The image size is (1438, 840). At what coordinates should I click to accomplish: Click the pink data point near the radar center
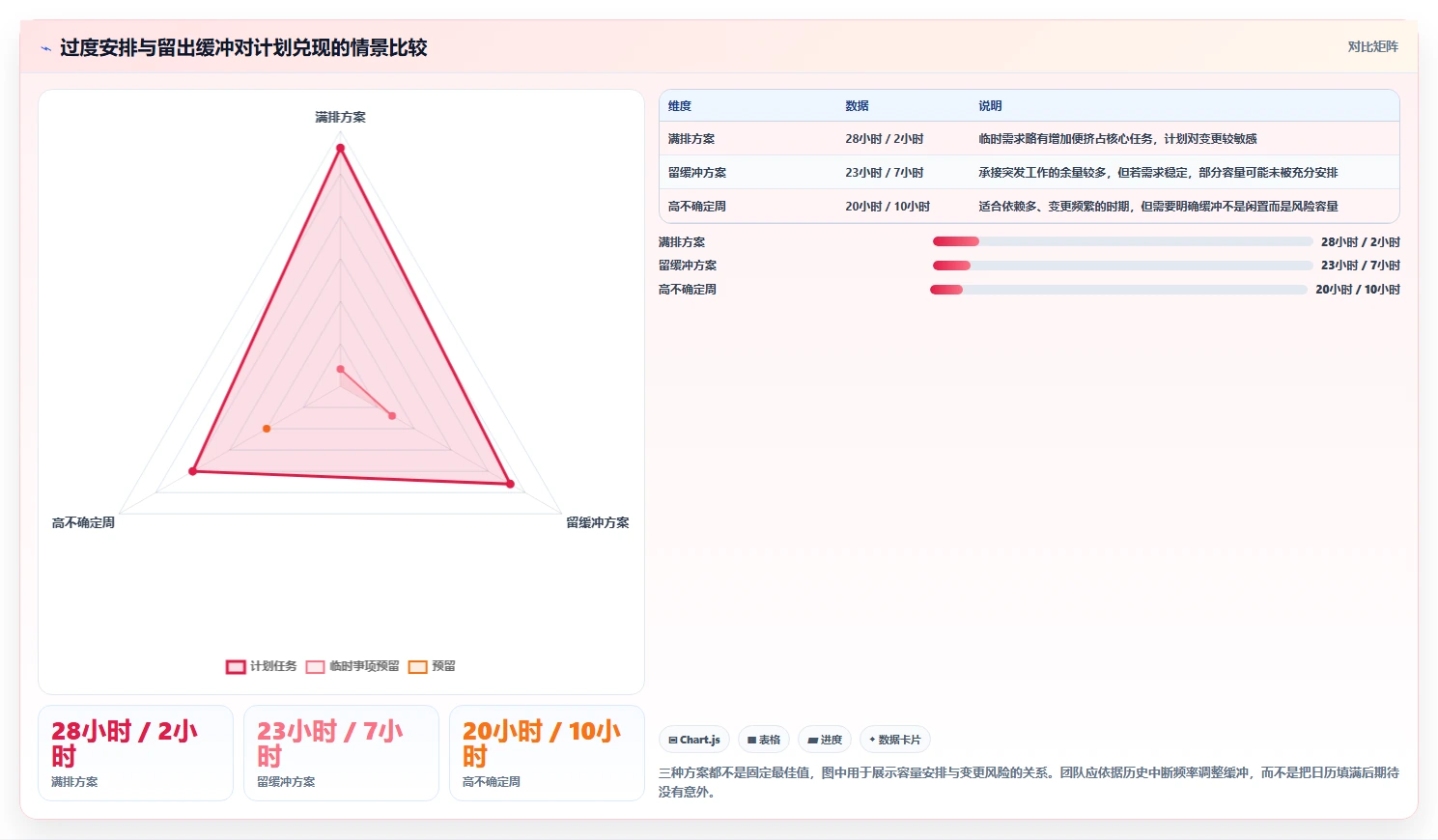[x=340, y=369]
